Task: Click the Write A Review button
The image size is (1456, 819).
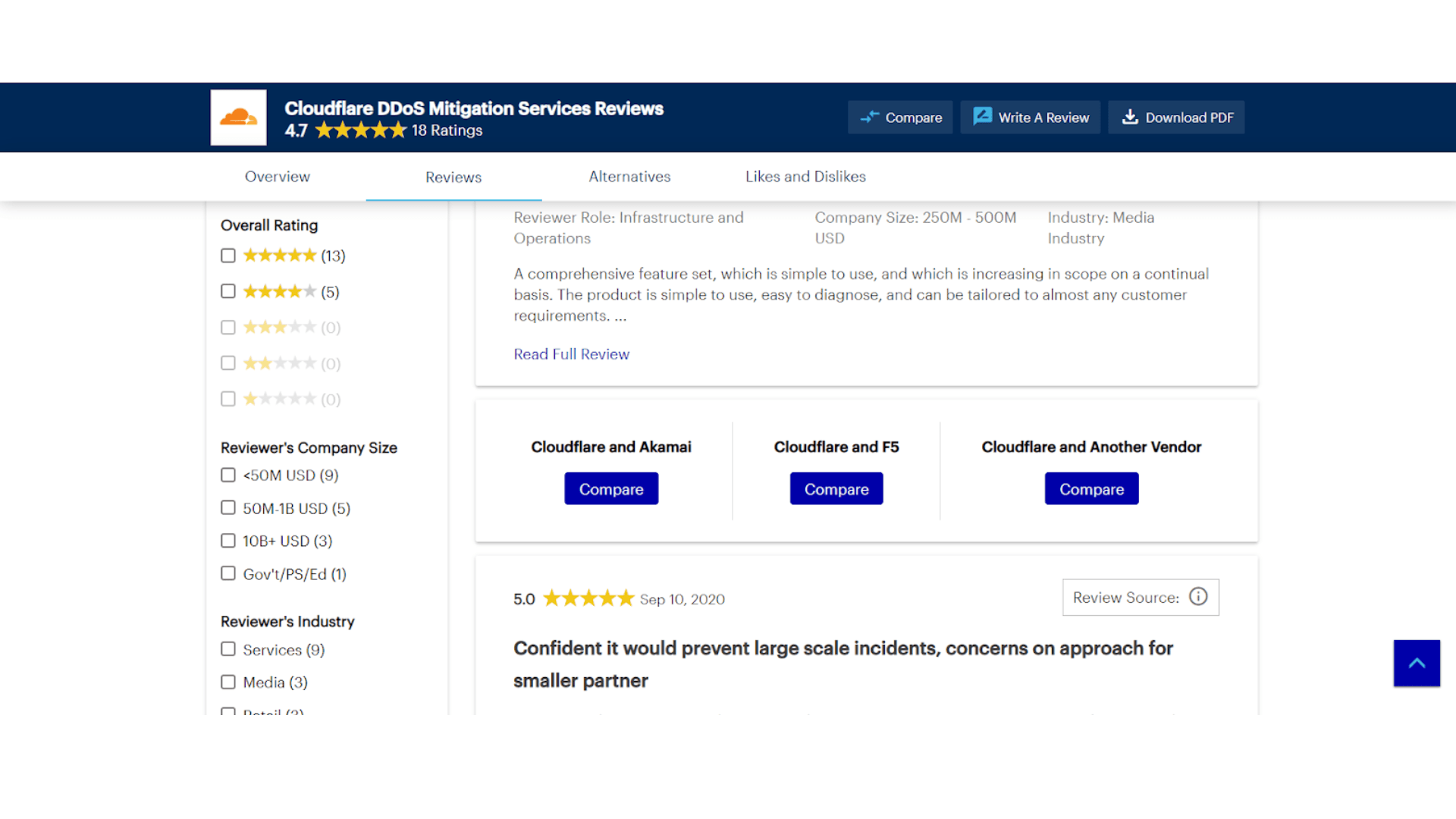Action: pos(1030,118)
